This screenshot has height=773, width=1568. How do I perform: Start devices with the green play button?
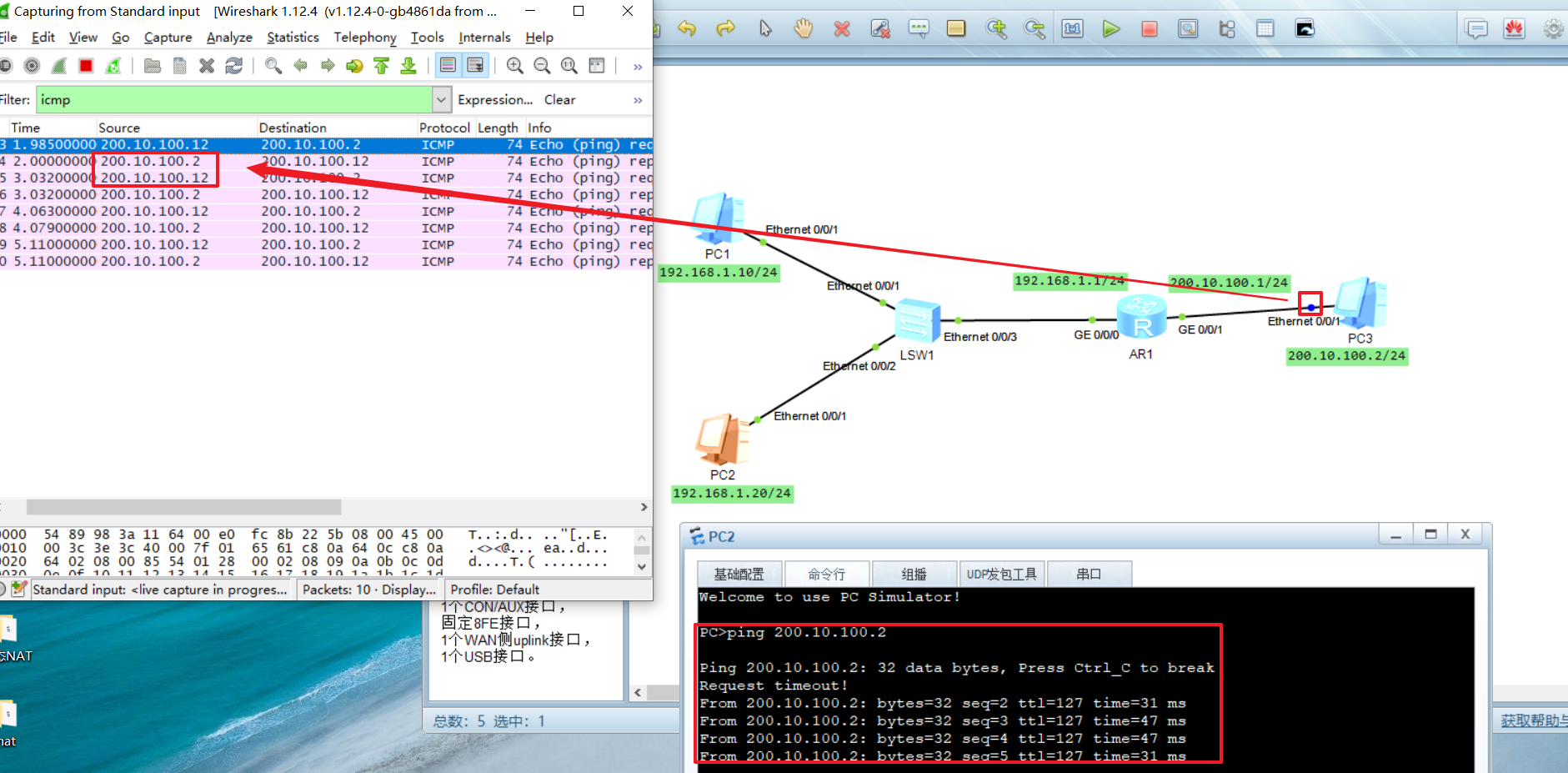(x=1111, y=28)
